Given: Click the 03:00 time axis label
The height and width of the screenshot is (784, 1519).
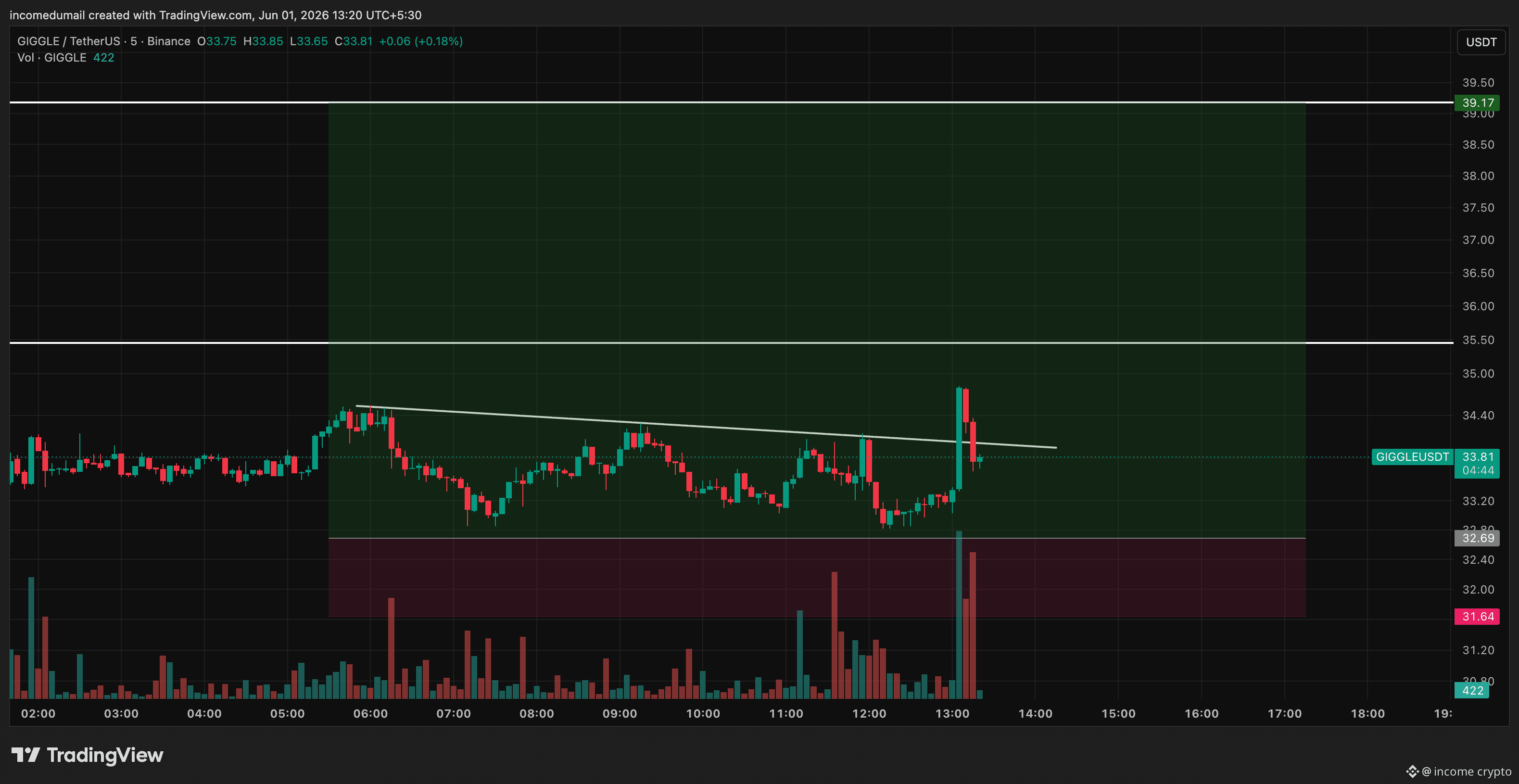Looking at the screenshot, I should click(x=122, y=713).
